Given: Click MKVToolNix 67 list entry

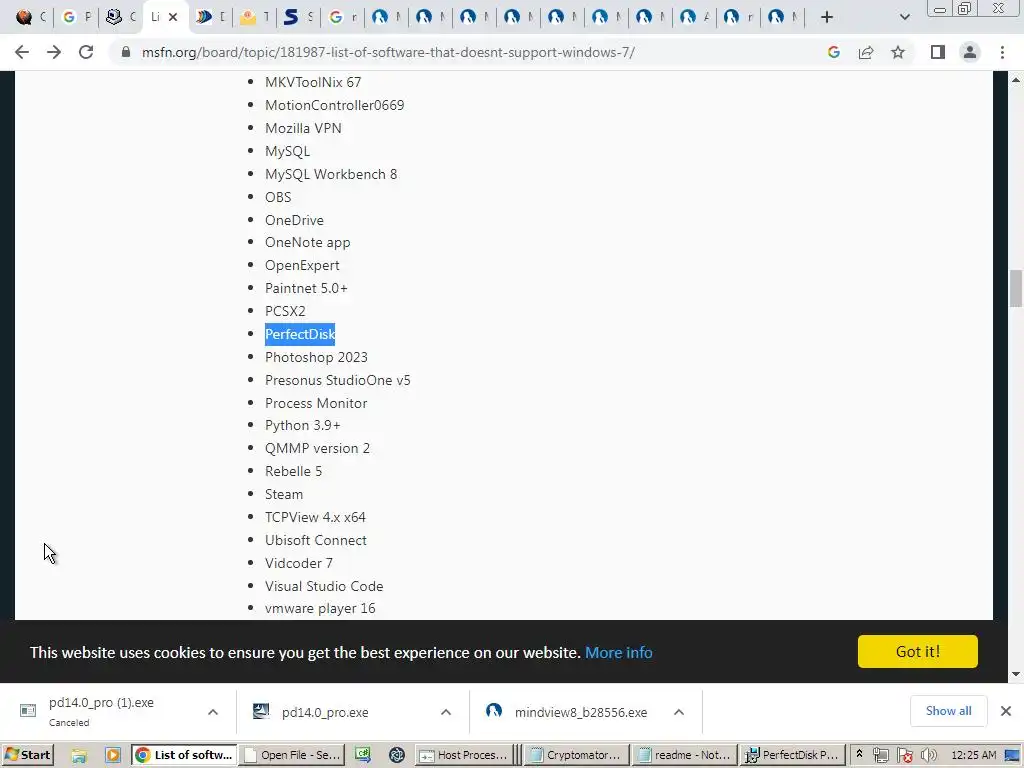Looking at the screenshot, I should pos(313,82).
